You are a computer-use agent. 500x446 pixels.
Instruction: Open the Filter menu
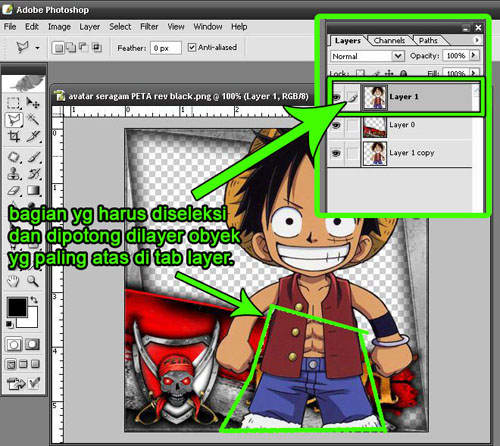(149, 27)
